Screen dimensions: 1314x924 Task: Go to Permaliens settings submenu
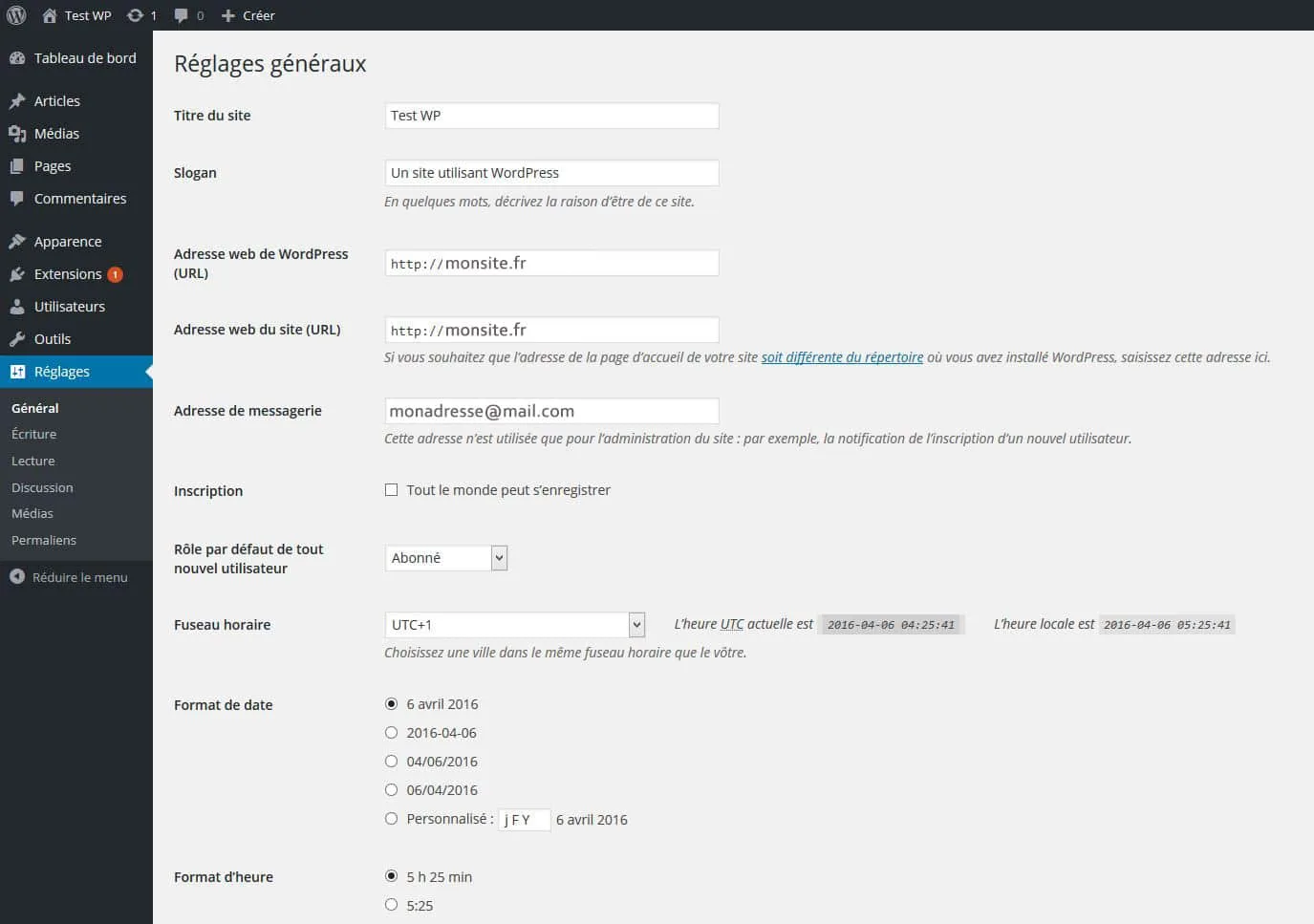tap(44, 540)
